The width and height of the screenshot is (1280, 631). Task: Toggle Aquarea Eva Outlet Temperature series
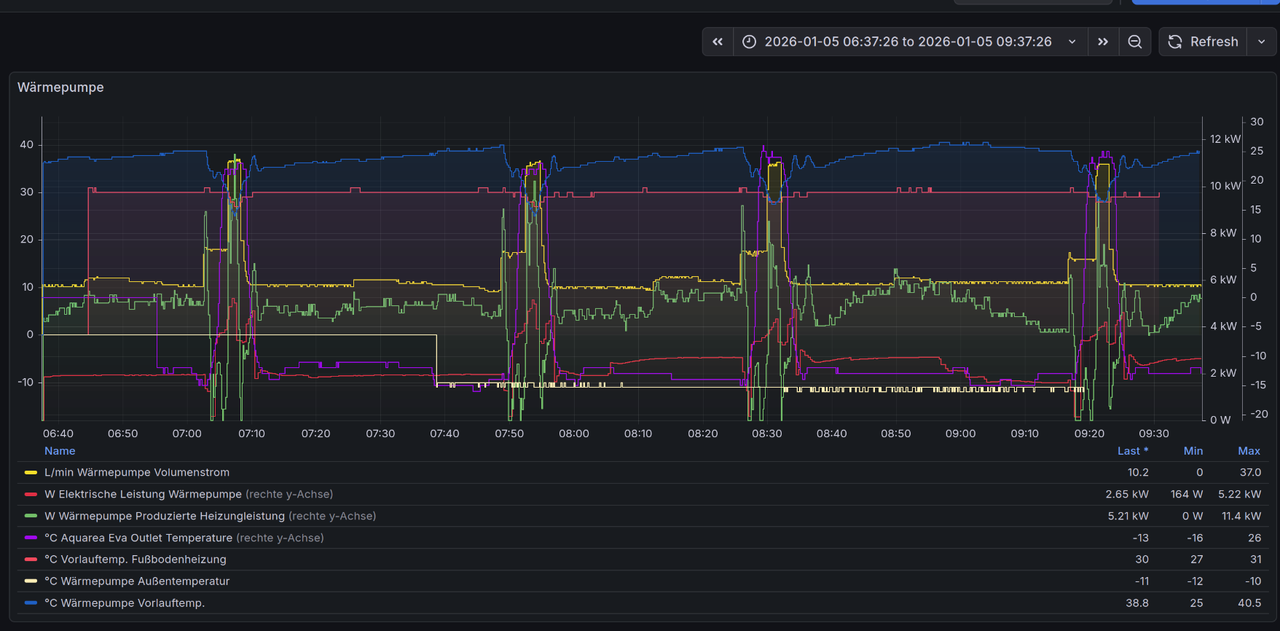[138, 538]
